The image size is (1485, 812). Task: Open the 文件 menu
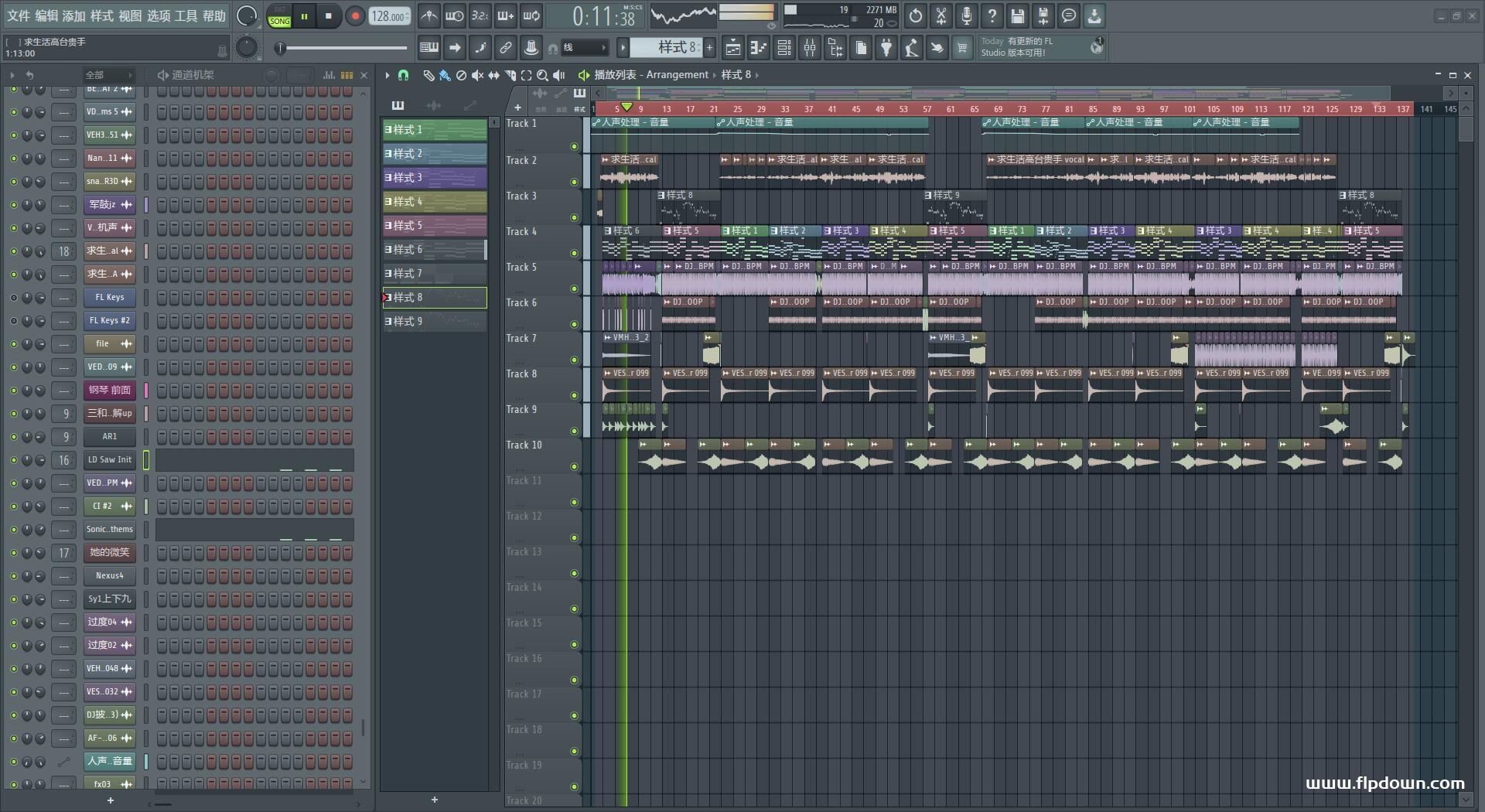pos(19,15)
